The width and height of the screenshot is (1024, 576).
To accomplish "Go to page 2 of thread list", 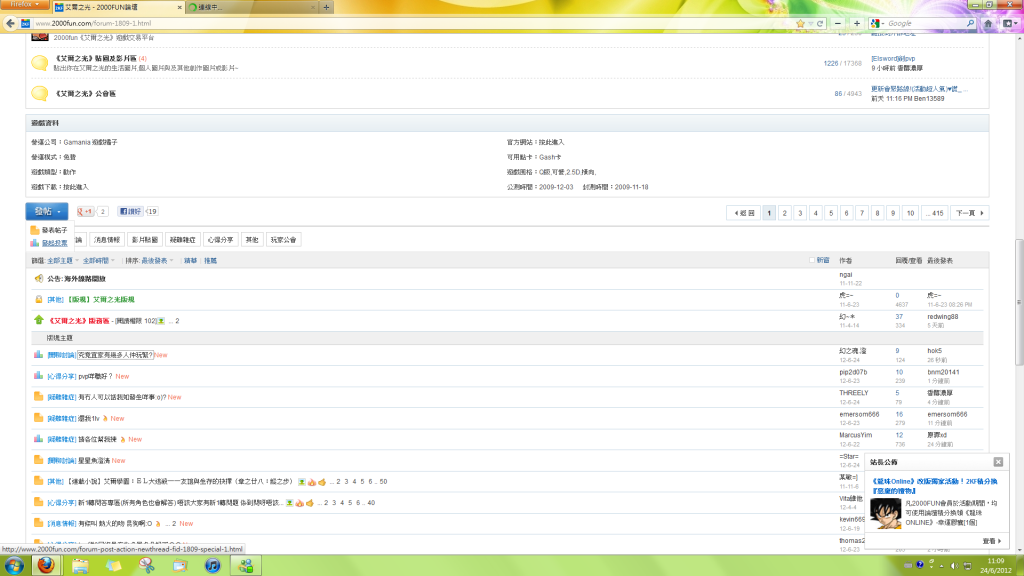I will tap(785, 213).
